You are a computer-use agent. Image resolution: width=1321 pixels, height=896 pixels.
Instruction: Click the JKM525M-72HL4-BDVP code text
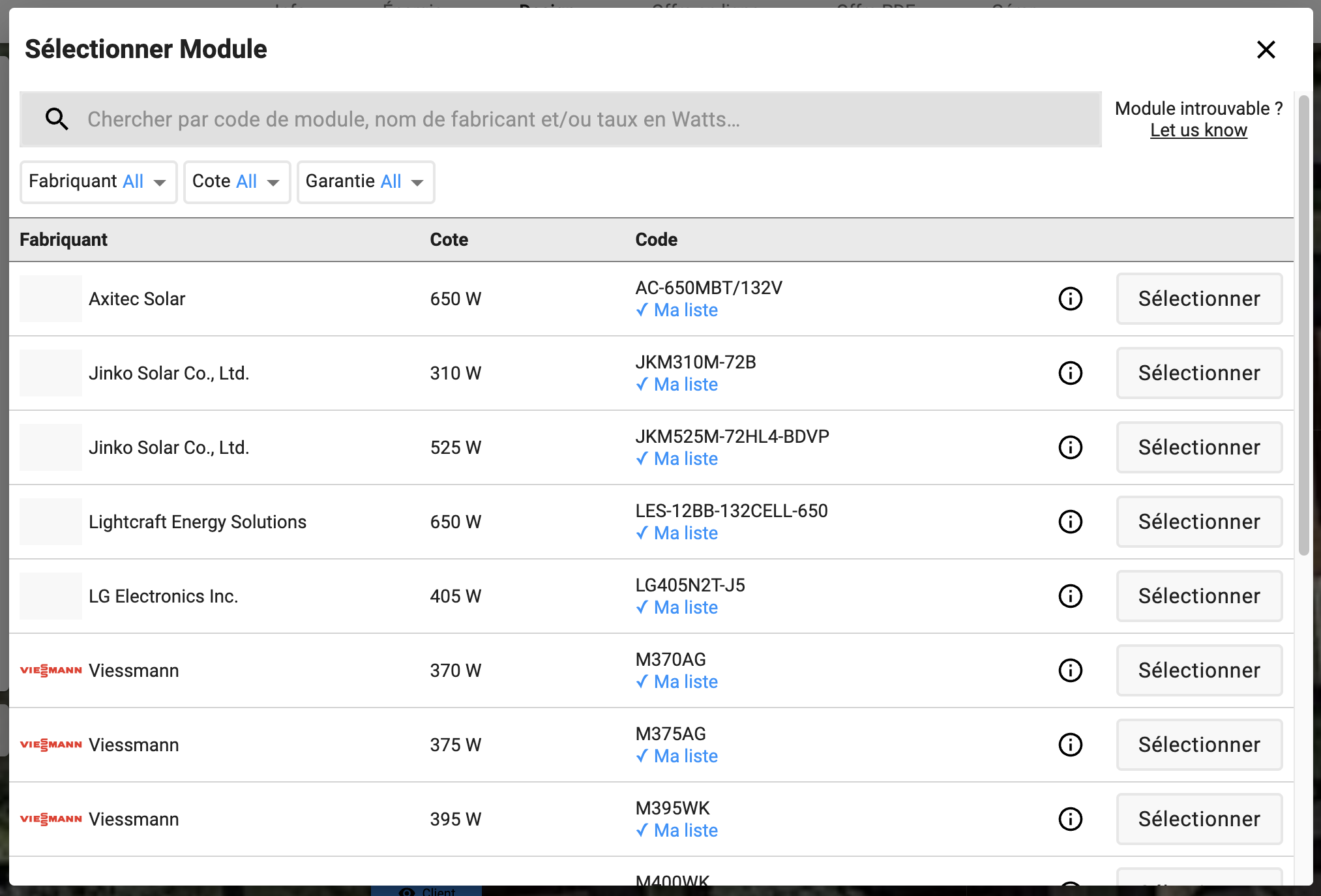pyautogui.click(x=732, y=436)
